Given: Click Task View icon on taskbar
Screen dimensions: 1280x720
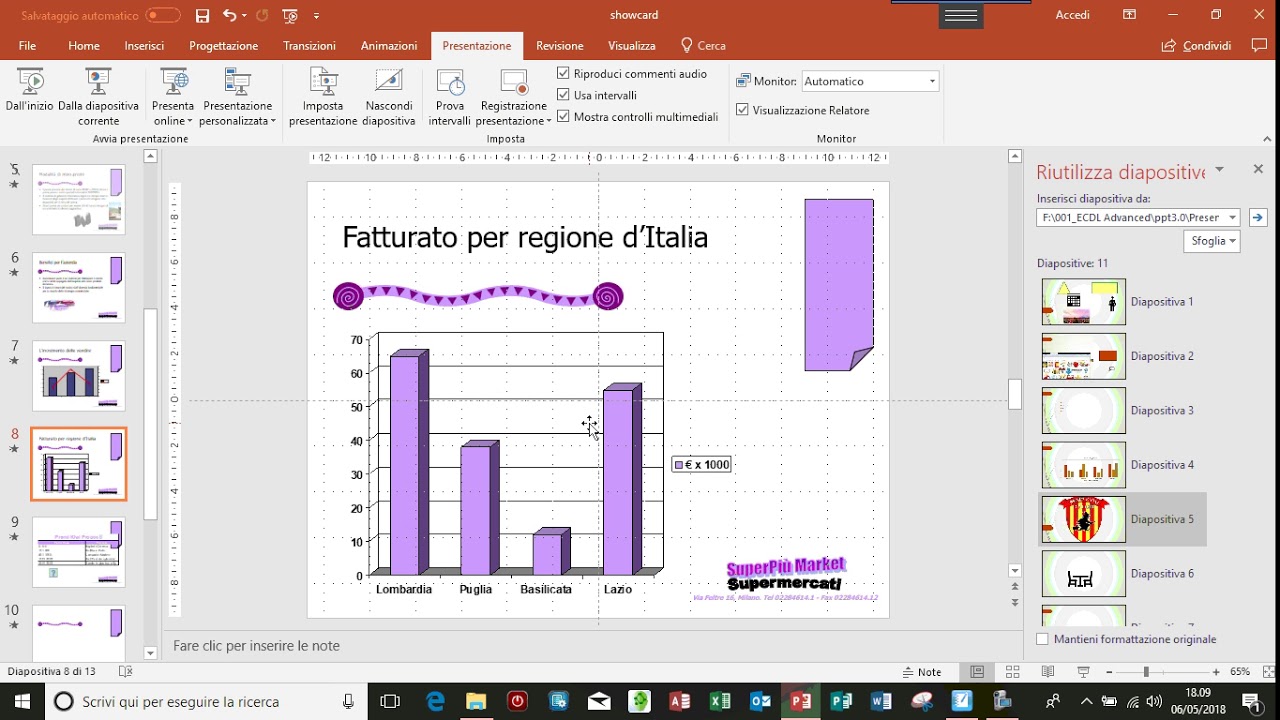Looking at the screenshot, I should (390, 701).
